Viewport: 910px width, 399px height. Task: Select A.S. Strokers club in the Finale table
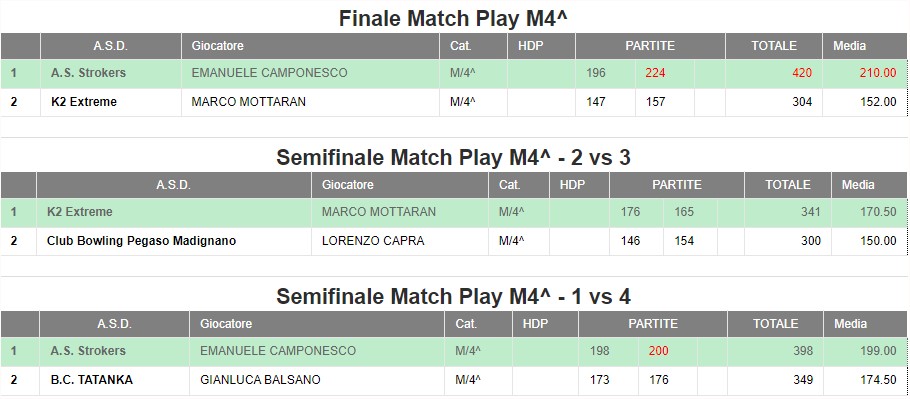point(88,73)
